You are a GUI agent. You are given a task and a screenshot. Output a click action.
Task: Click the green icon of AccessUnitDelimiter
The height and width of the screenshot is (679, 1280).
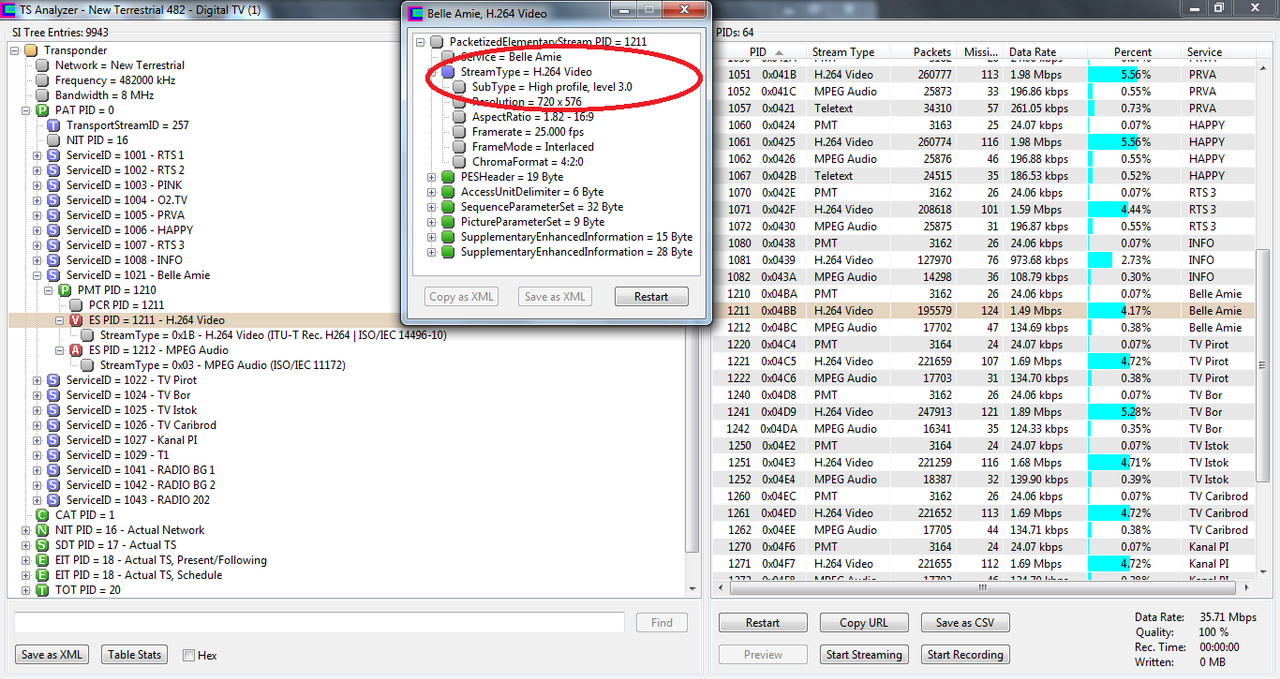click(x=448, y=192)
